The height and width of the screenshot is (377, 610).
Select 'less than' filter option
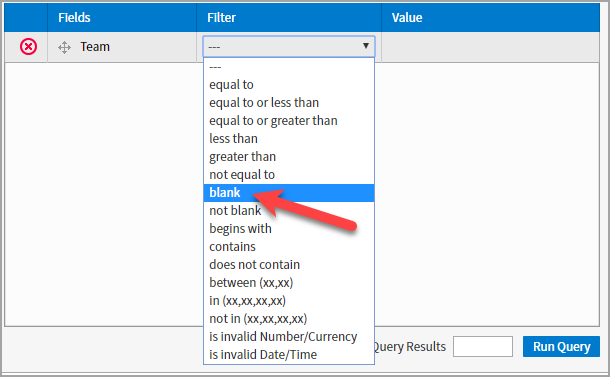289,139
